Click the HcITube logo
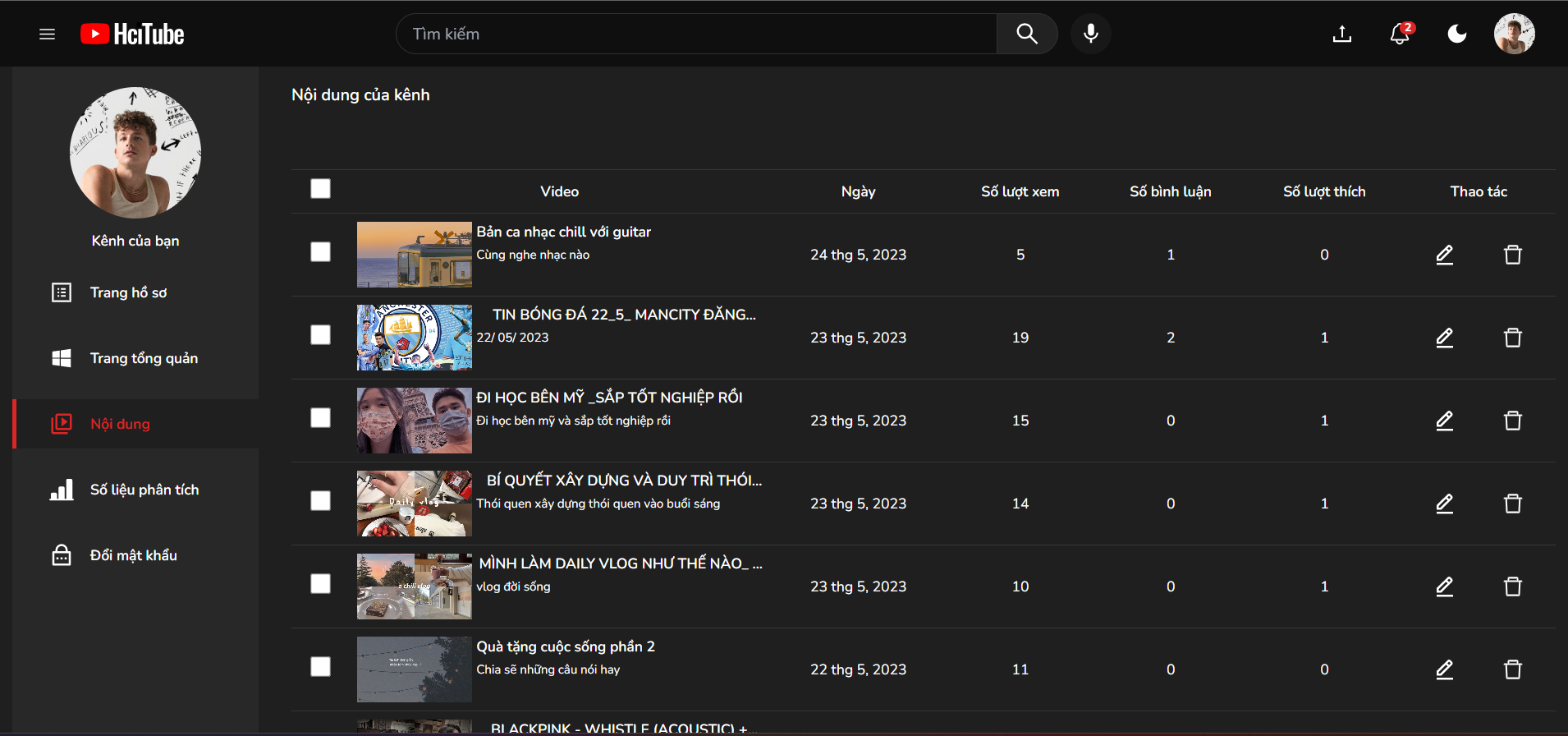Image resolution: width=1568 pixels, height=736 pixels. (x=132, y=34)
